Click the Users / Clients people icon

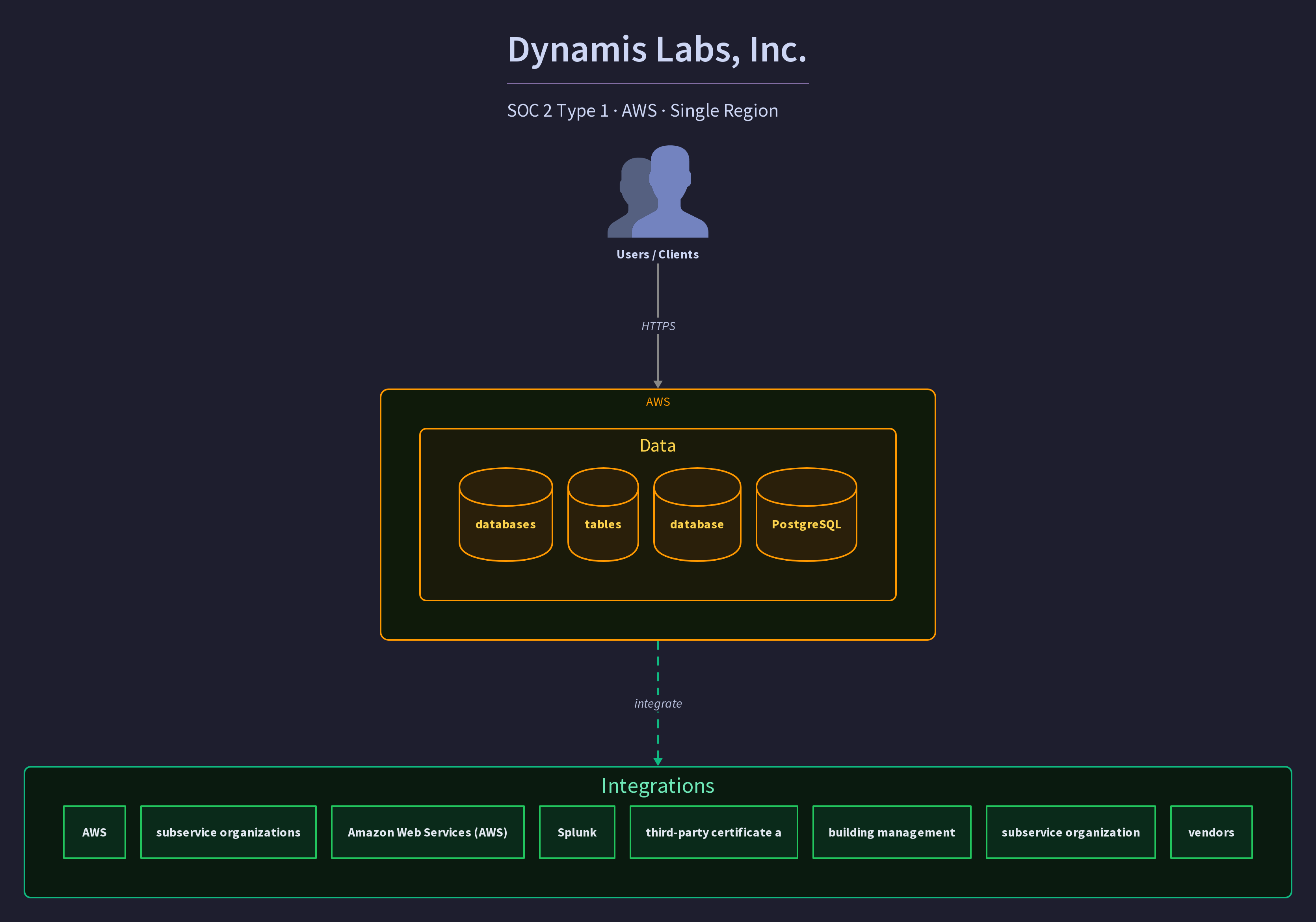(x=658, y=191)
